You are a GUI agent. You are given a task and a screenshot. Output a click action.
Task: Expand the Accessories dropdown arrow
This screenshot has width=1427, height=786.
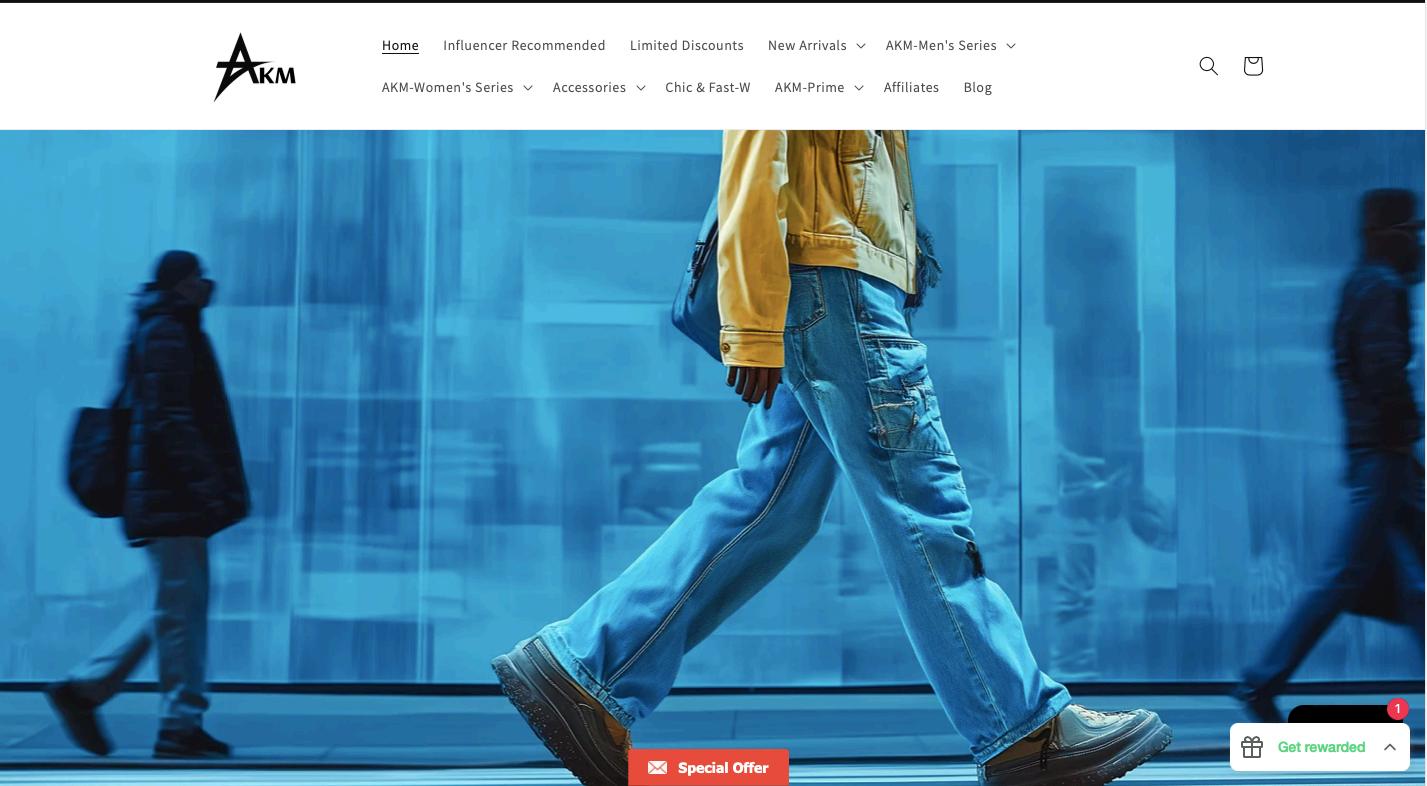tap(640, 88)
